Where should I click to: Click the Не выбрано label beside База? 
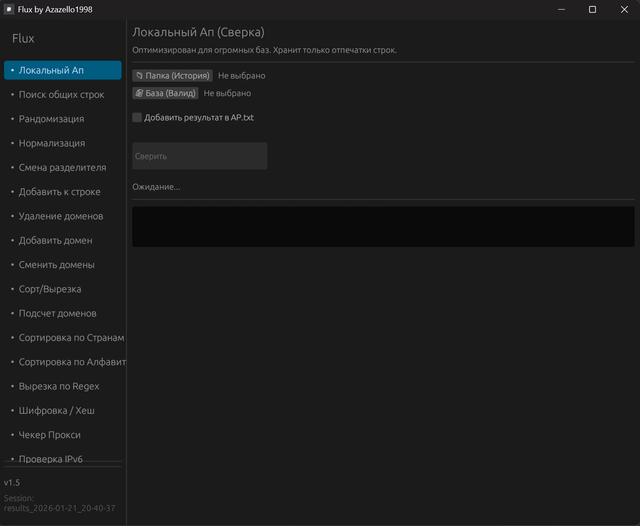tap(227, 93)
